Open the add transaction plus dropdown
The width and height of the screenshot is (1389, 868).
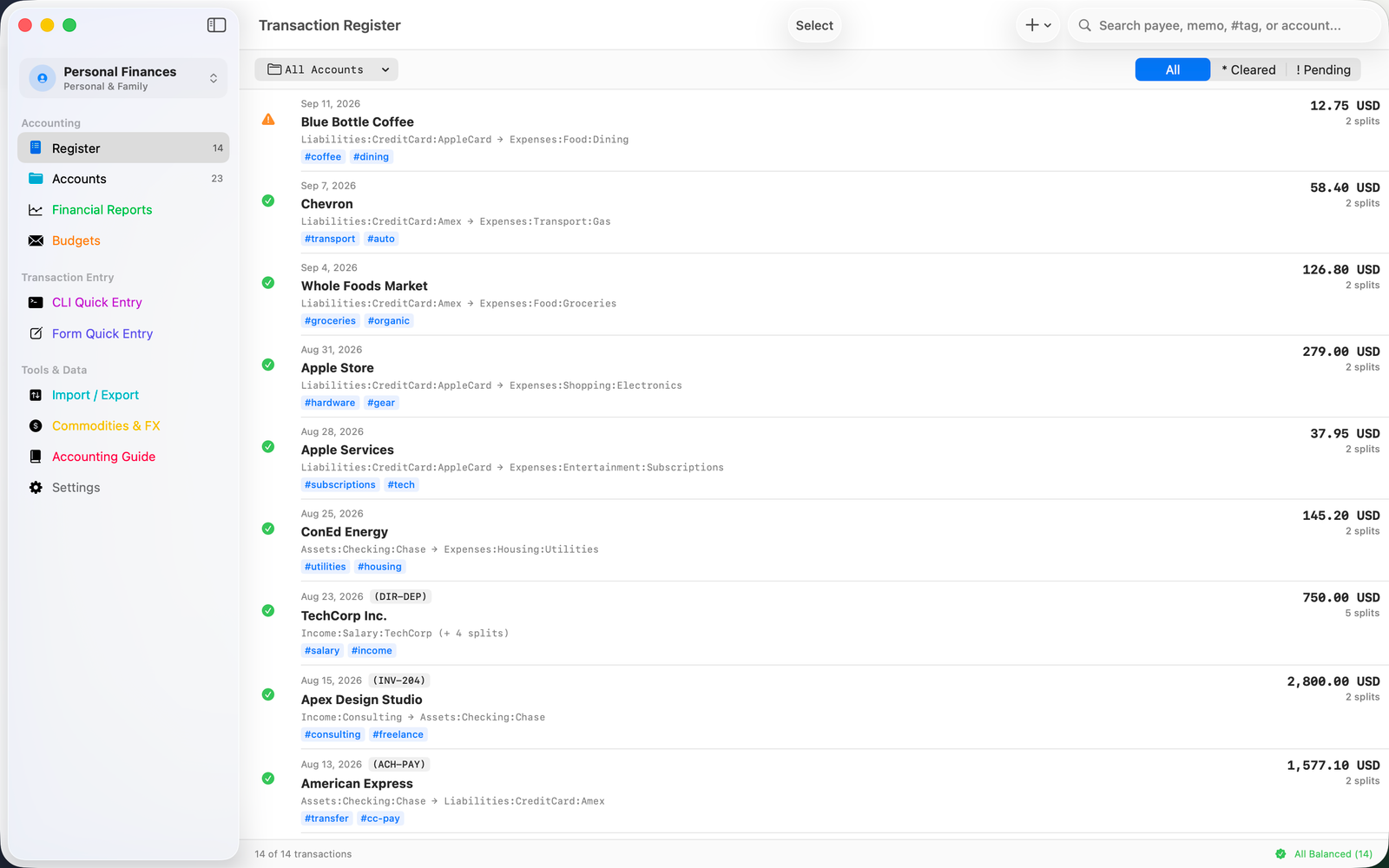pos(1038,25)
